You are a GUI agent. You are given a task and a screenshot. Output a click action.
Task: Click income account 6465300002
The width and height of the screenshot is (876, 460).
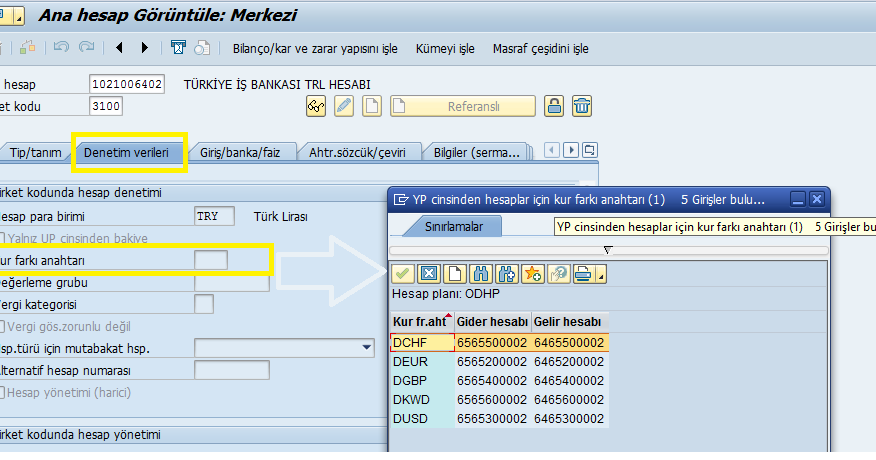pos(569,419)
